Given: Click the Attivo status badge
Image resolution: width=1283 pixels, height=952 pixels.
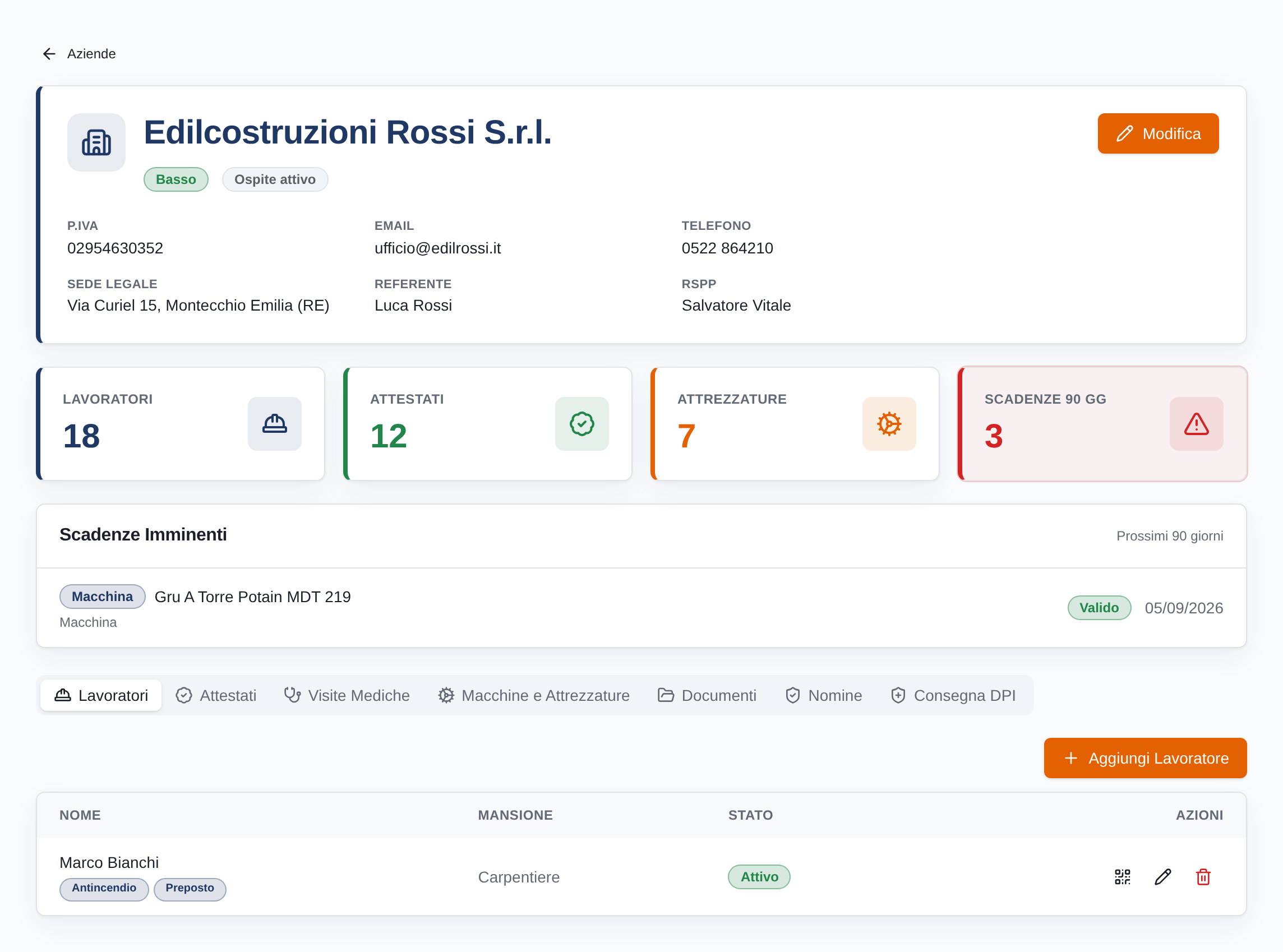Looking at the screenshot, I should pyautogui.click(x=759, y=876).
